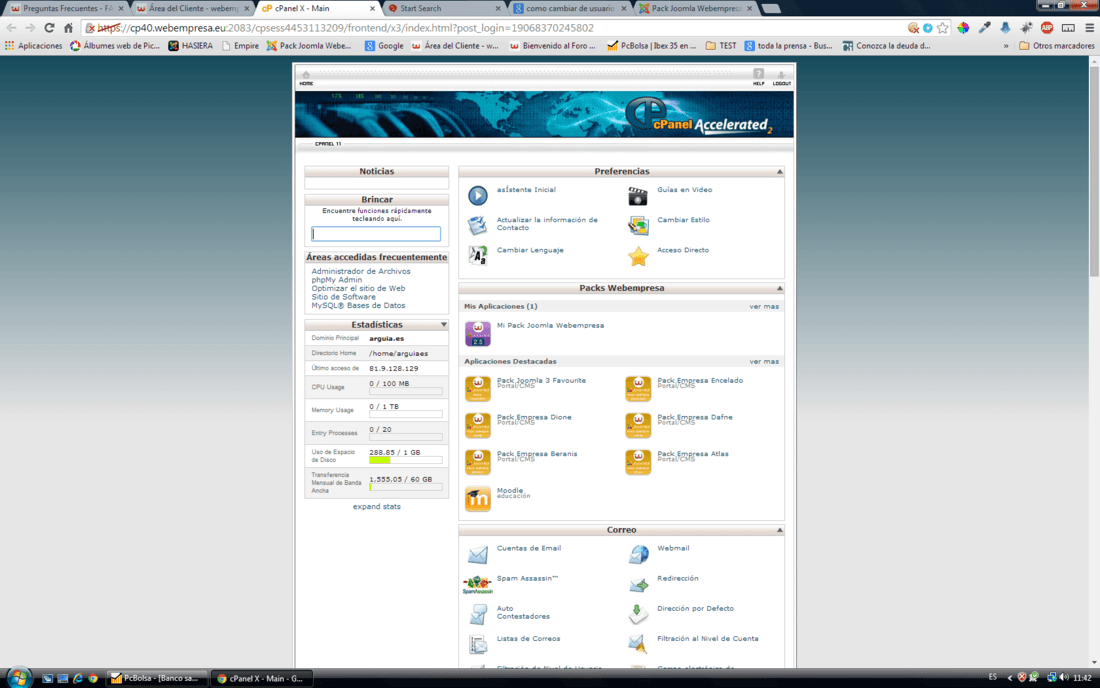
Task: Switch to PcBolsa taskbar window
Action: [x=156, y=678]
